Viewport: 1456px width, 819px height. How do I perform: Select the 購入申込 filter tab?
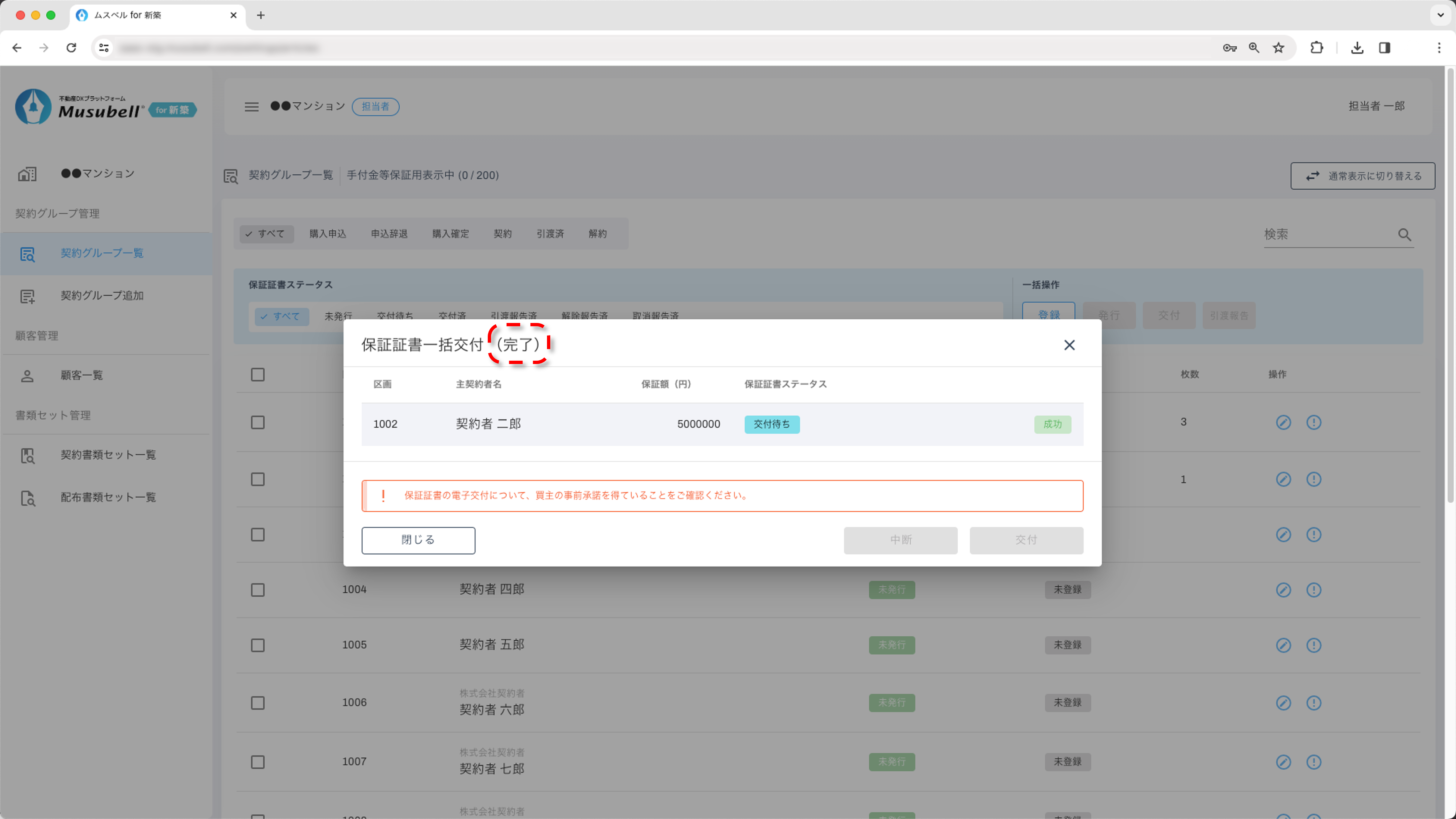click(x=327, y=233)
